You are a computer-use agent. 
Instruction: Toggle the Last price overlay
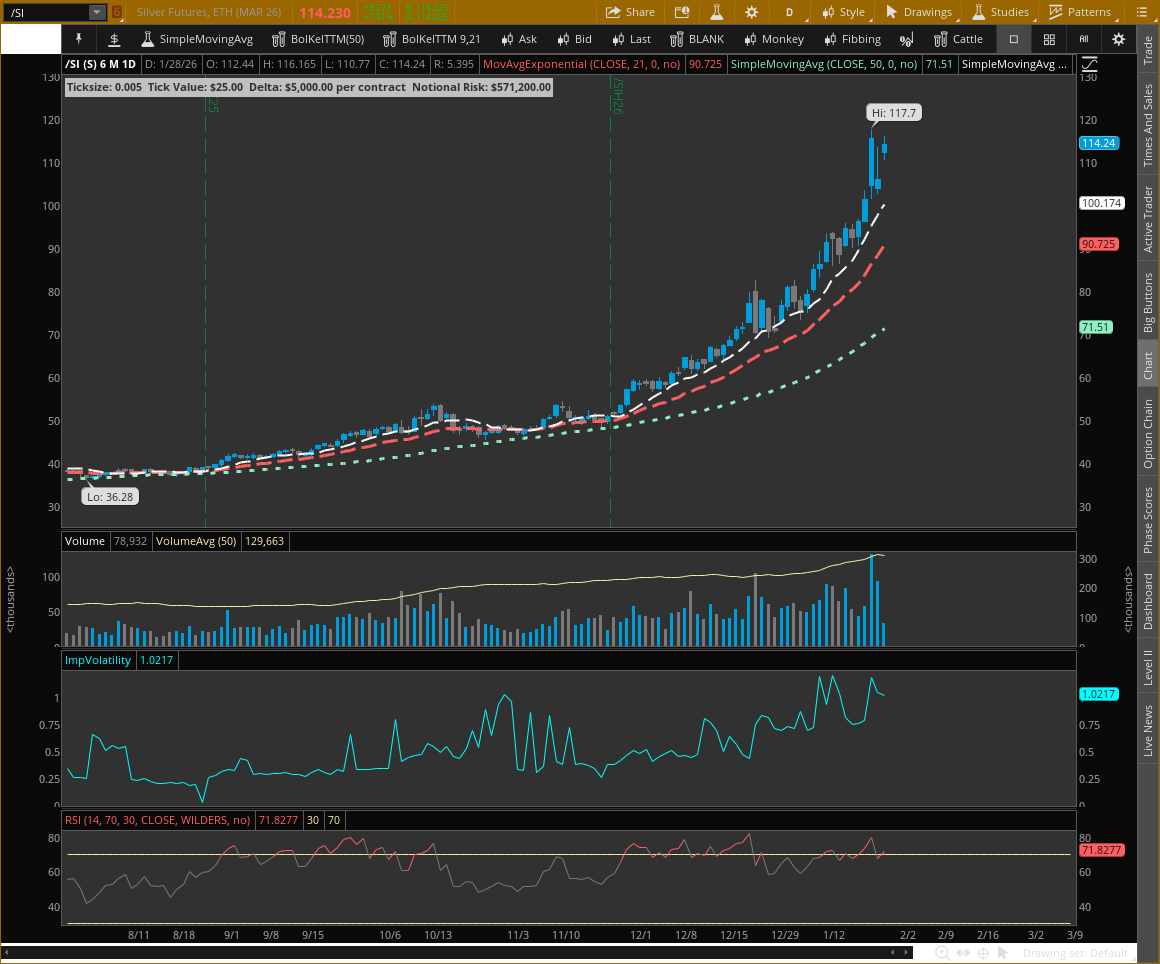pyautogui.click(x=632, y=39)
